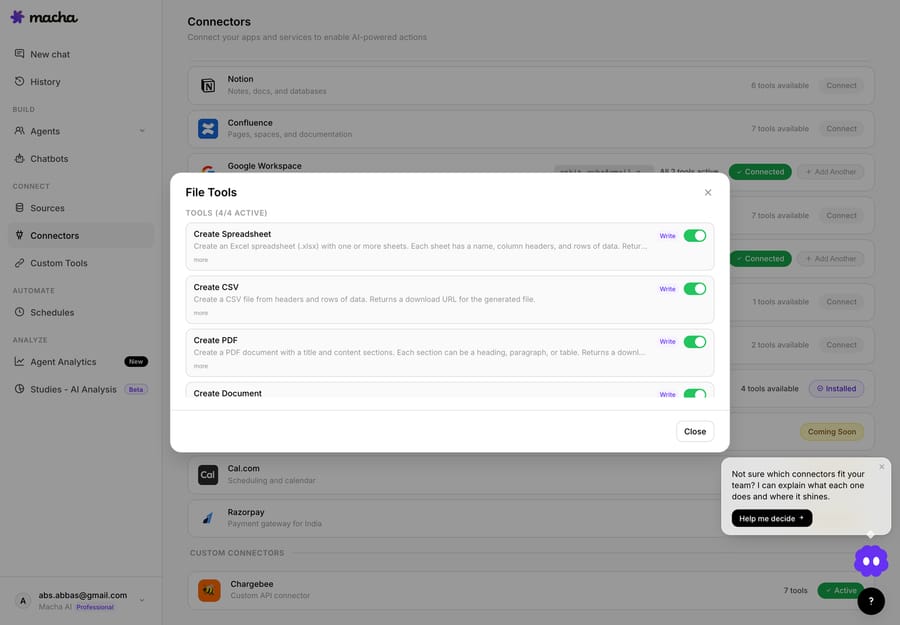Select Custom Tools in the sidebar
Screen dimensions: 900x625
pos(81,263)
